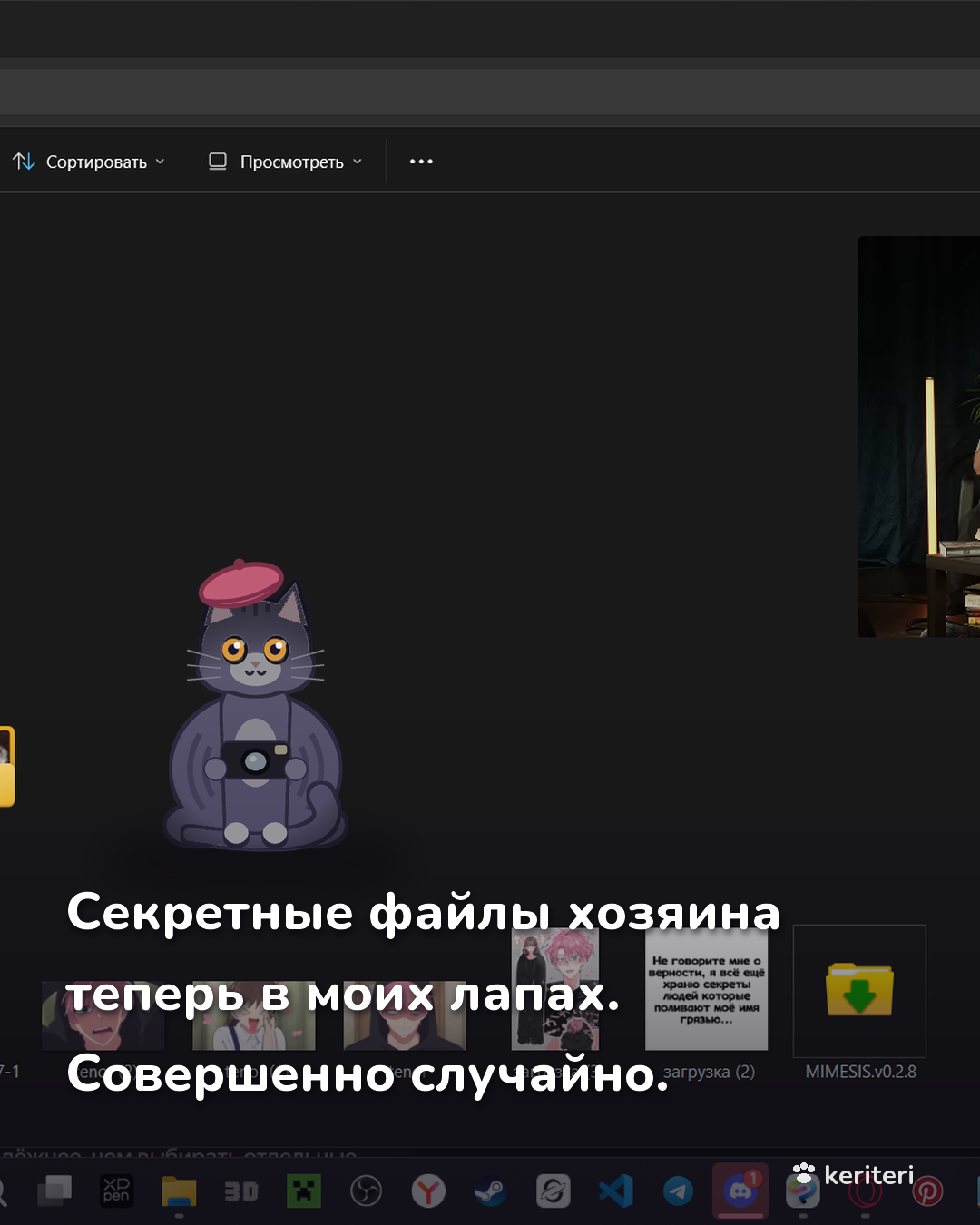Select the thumbnail of girl with suspenders

coord(254,1014)
